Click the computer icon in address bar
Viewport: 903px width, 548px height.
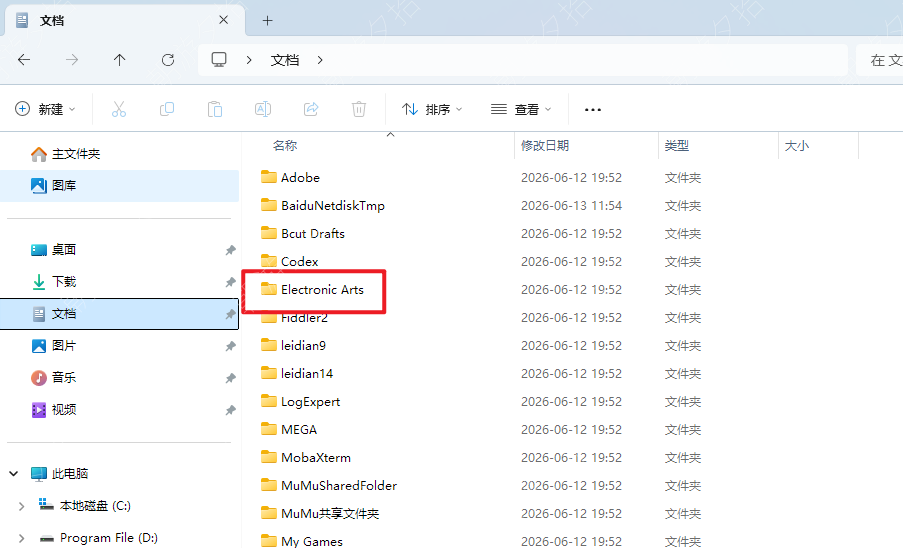[219, 60]
